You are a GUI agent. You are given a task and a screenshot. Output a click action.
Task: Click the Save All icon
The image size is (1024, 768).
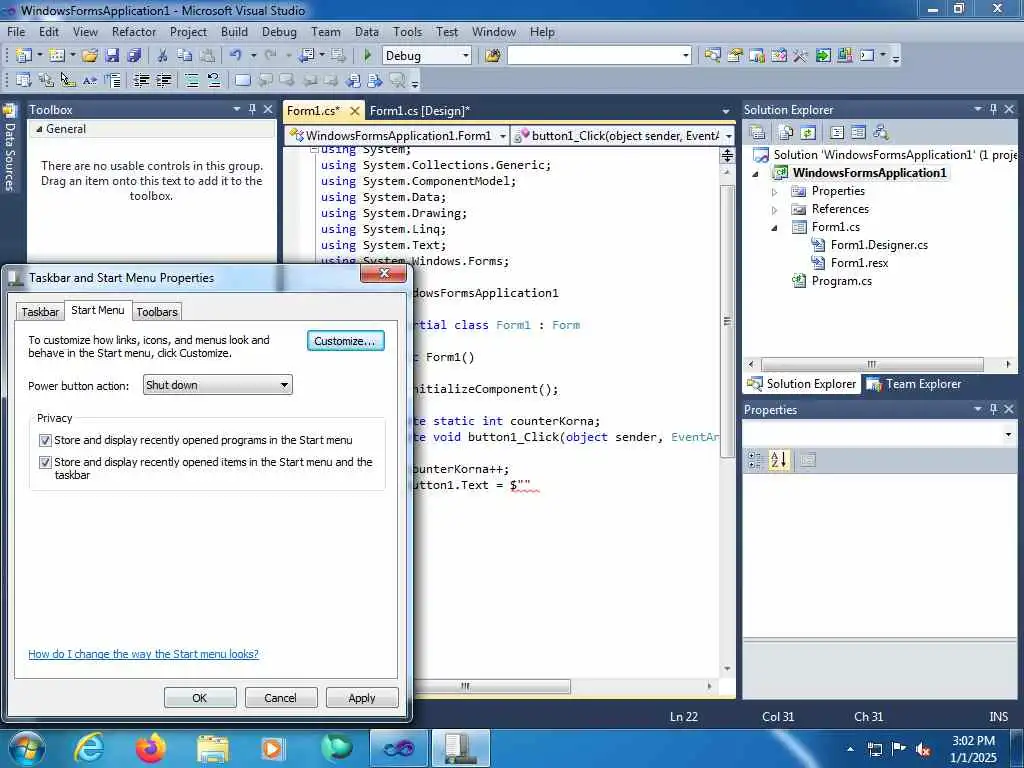[x=135, y=56]
